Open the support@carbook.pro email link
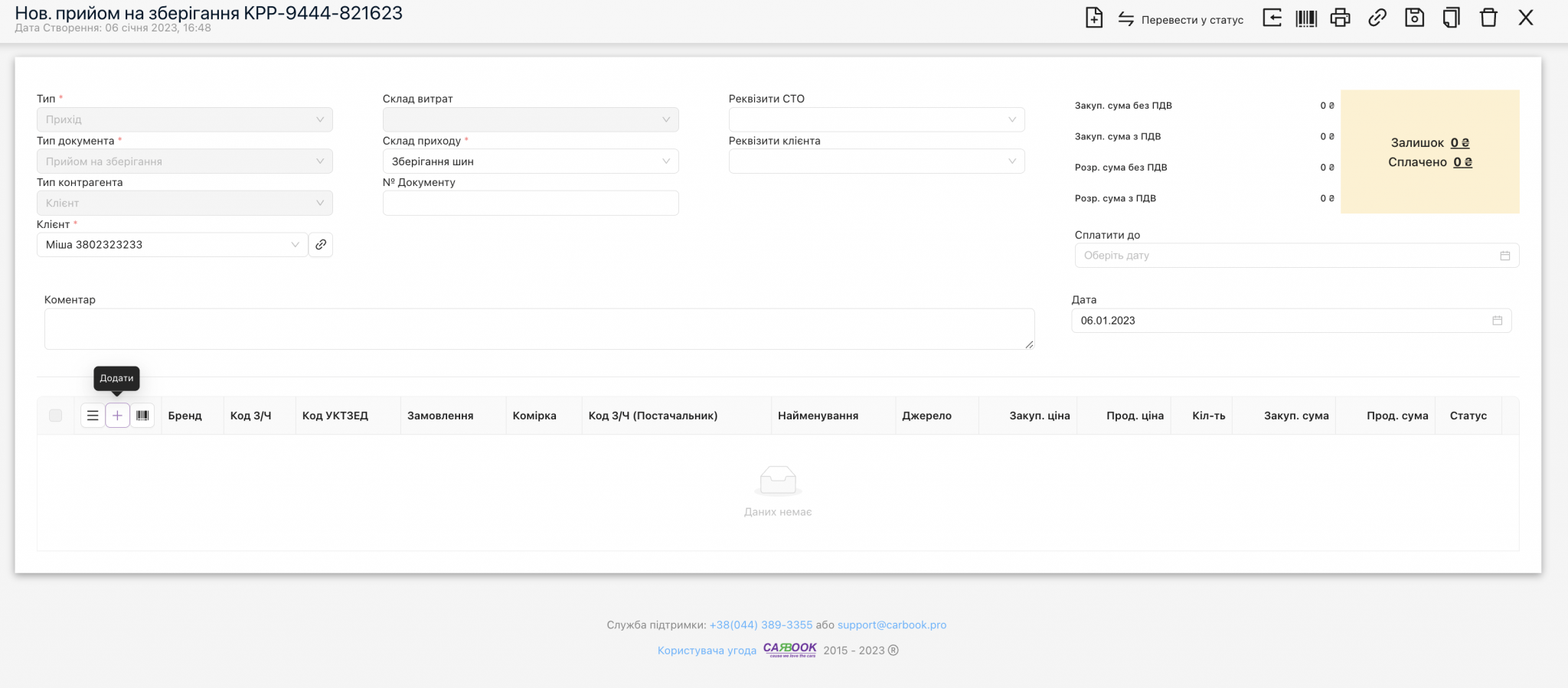The height and width of the screenshot is (688, 1568). coord(891,624)
